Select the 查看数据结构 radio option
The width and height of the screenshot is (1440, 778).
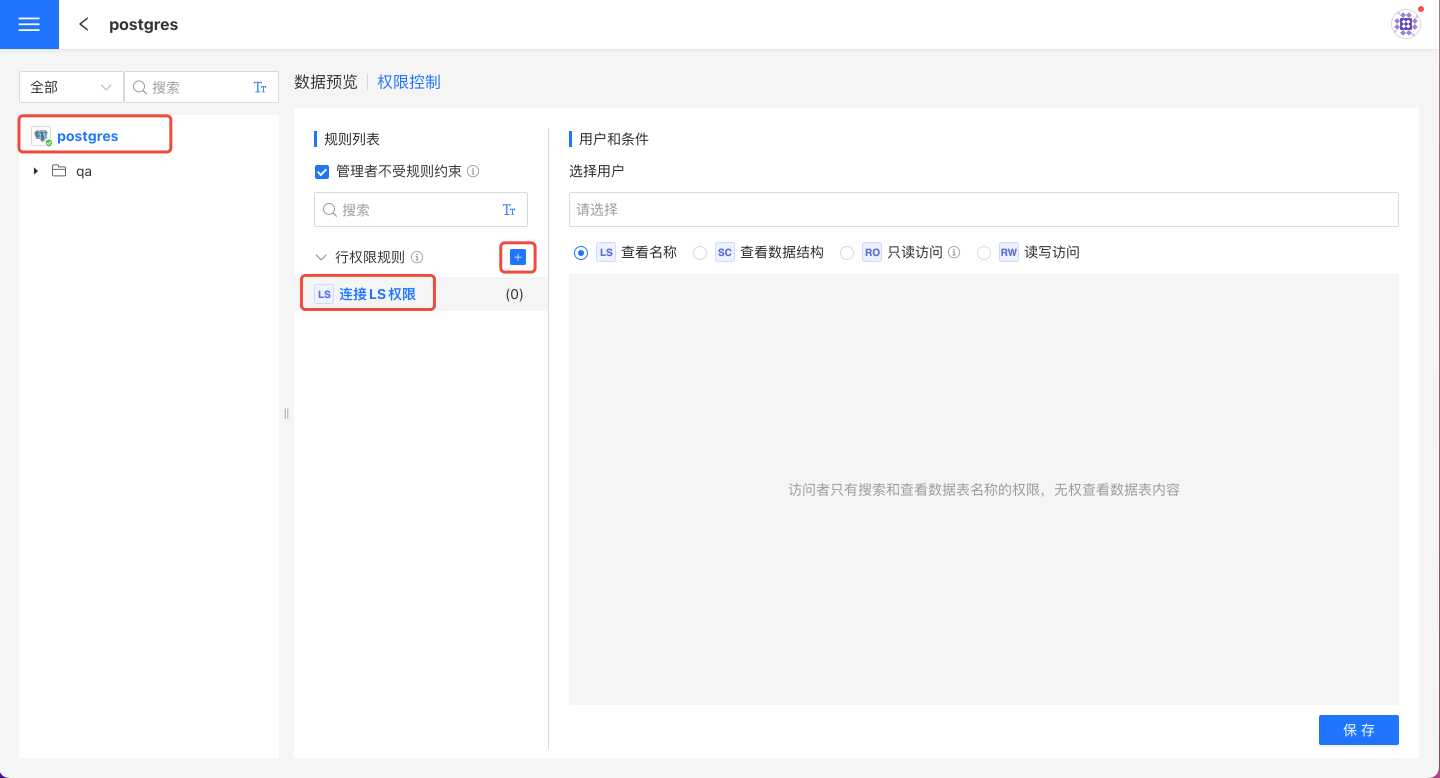tap(700, 253)
